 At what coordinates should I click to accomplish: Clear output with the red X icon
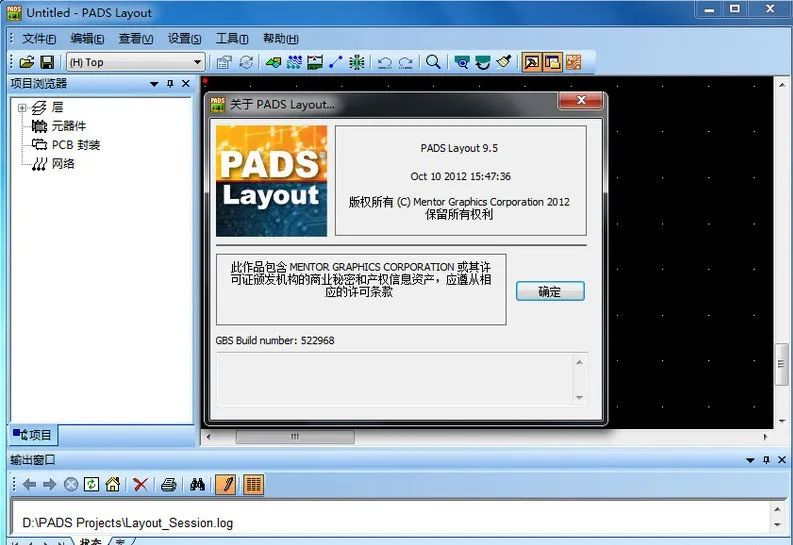[x=140, y=485]
